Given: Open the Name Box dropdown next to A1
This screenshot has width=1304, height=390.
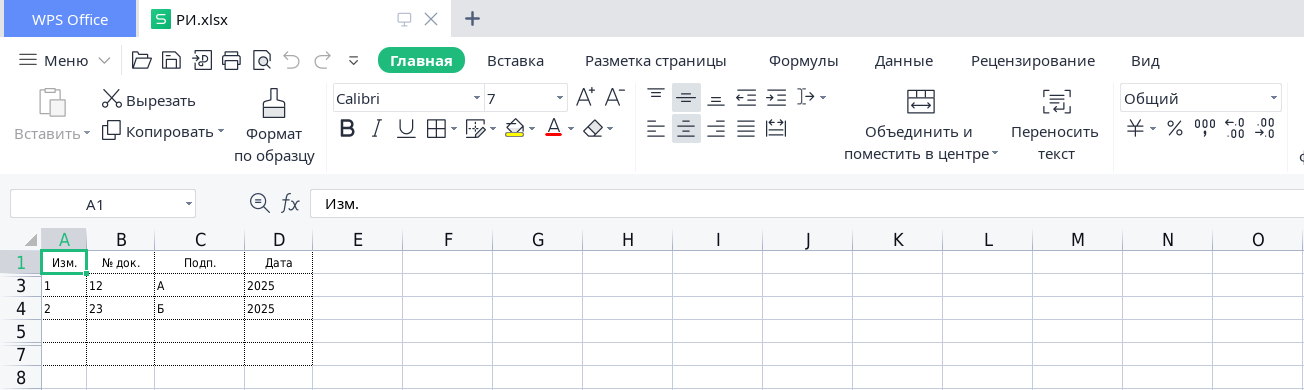Looking at the screenshot, I should coord(189,204).
